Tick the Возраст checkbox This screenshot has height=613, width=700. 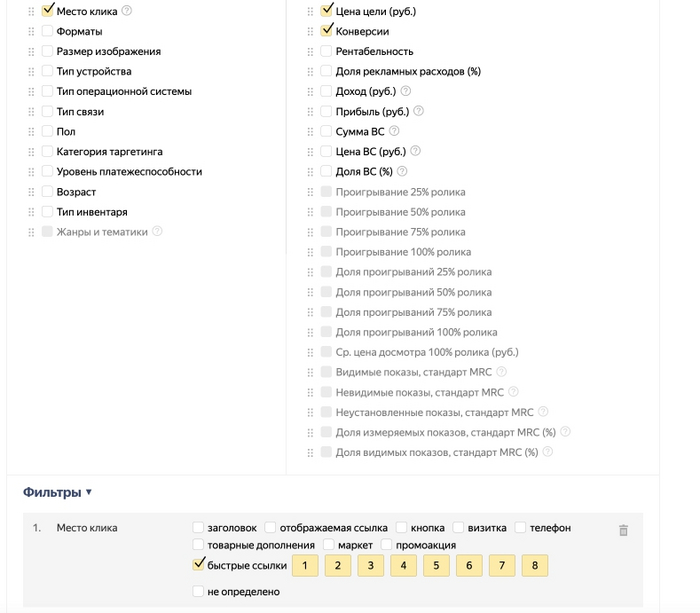pyautogui.click(x=47, y=191)
